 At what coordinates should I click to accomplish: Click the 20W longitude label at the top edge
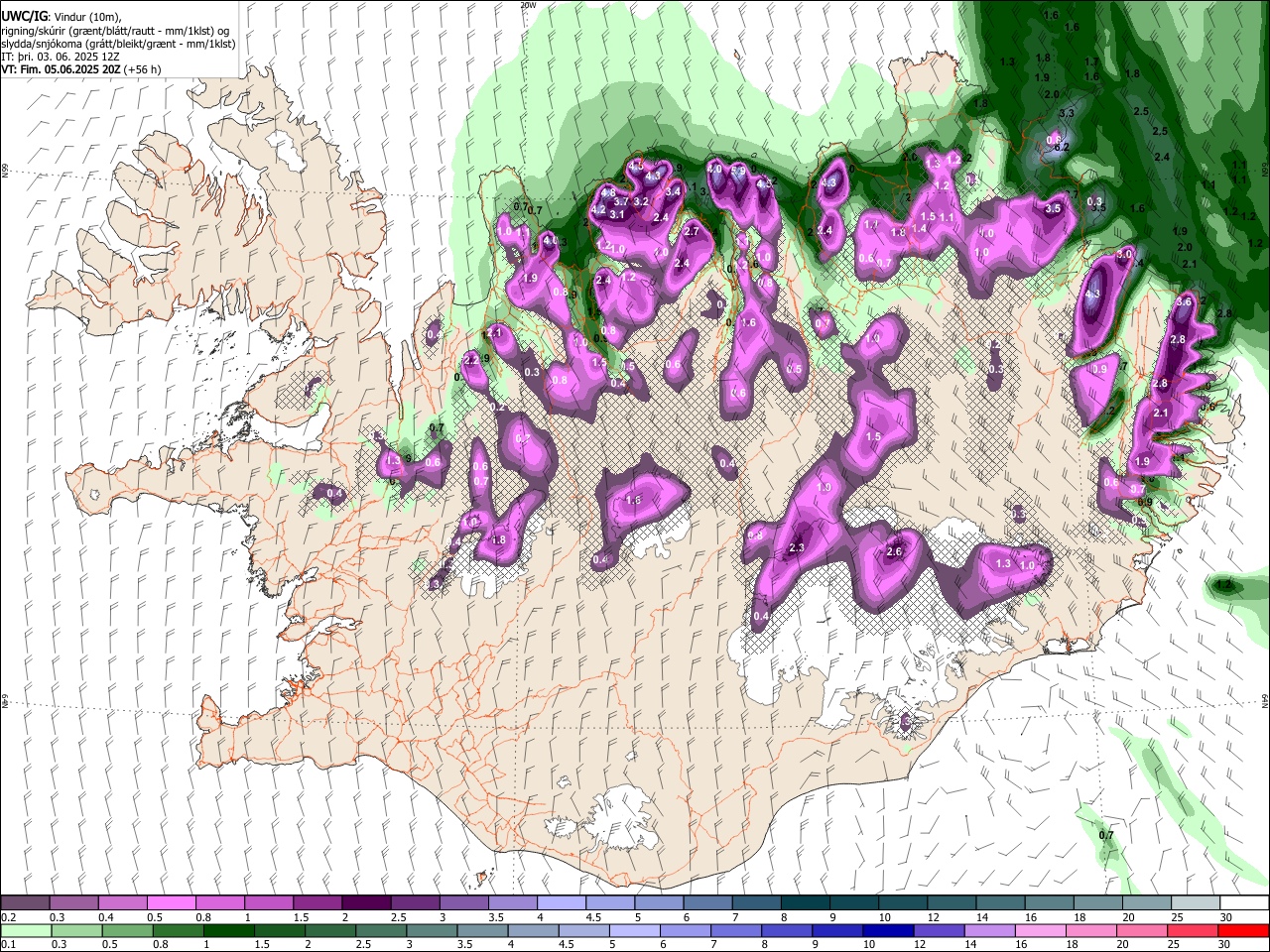(x=528, y=5)
